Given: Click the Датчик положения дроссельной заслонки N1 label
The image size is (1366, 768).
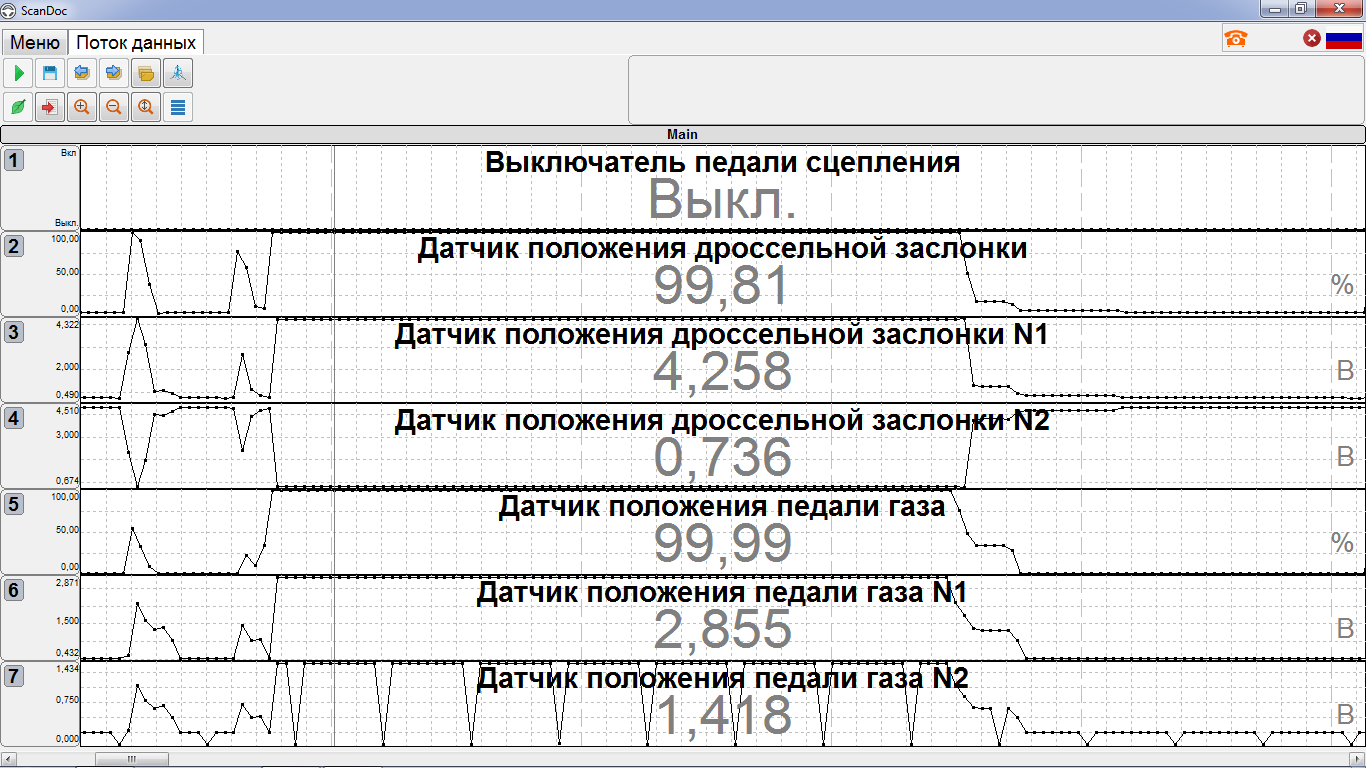Looking at the screenshot, I should tap(721, 334).
